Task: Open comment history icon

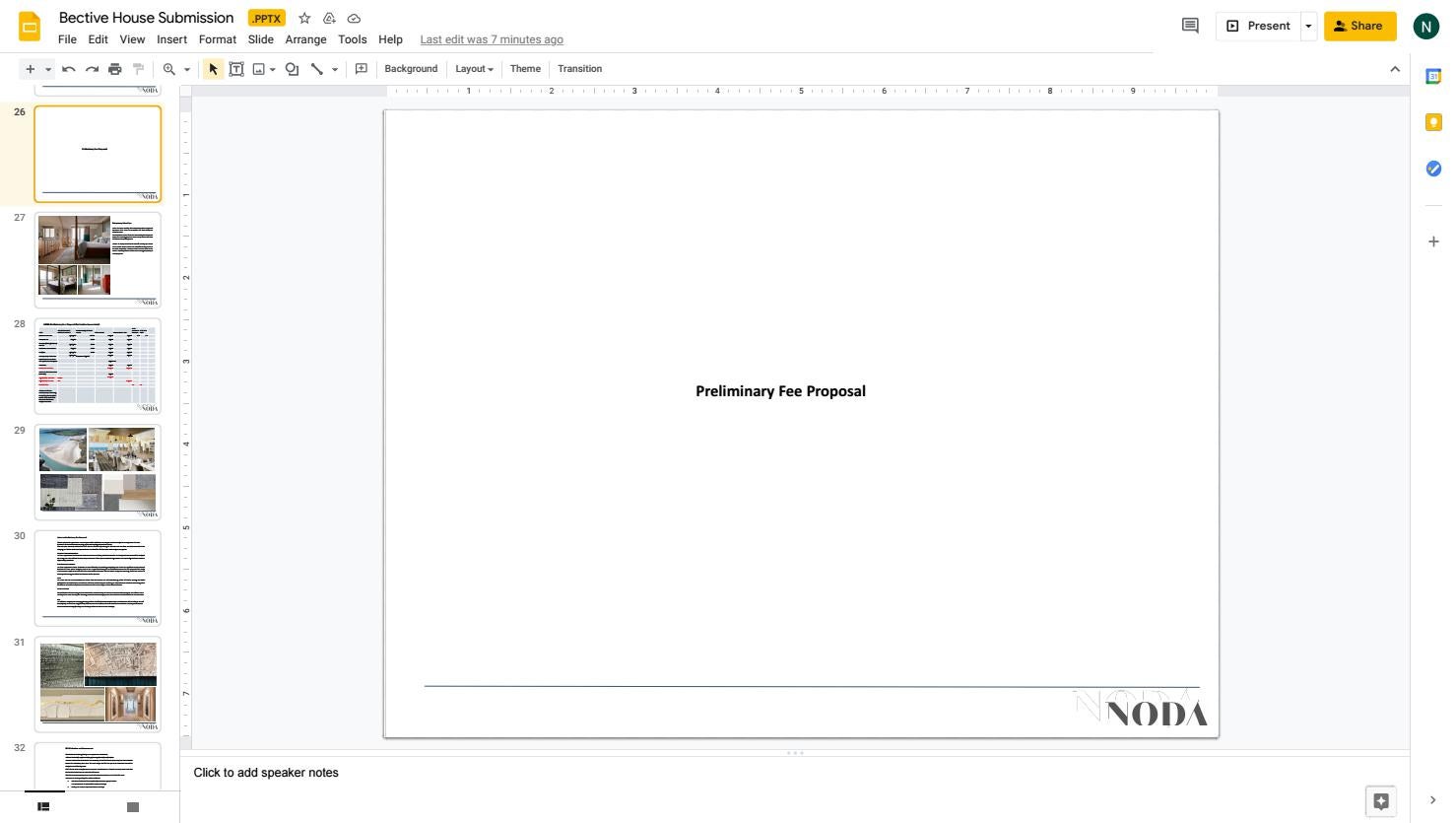Action: tap(1190, 26)
